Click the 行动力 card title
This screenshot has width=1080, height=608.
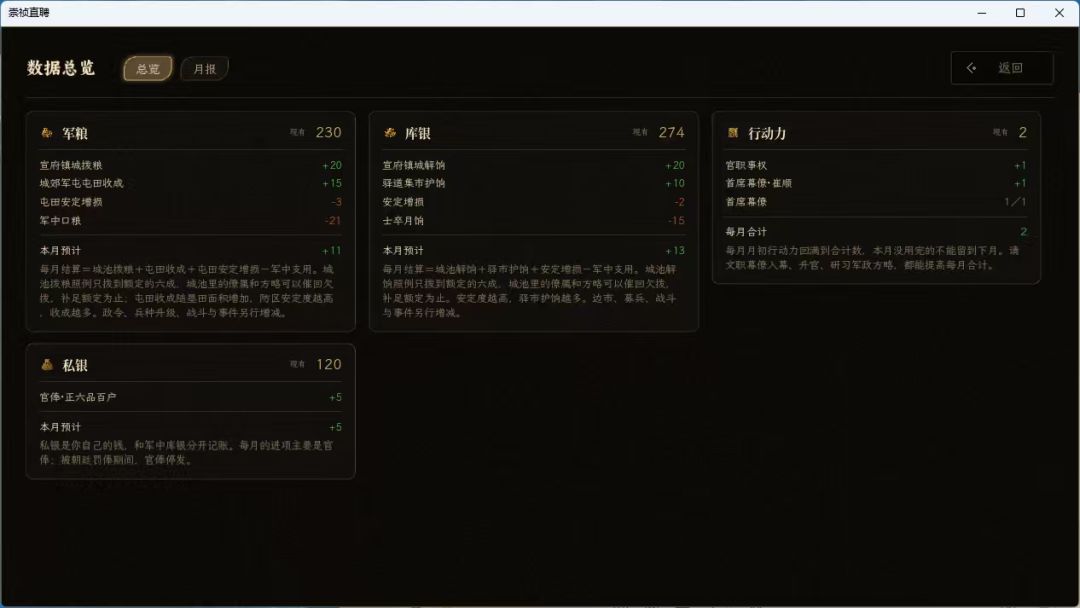[x=767, y=134]
